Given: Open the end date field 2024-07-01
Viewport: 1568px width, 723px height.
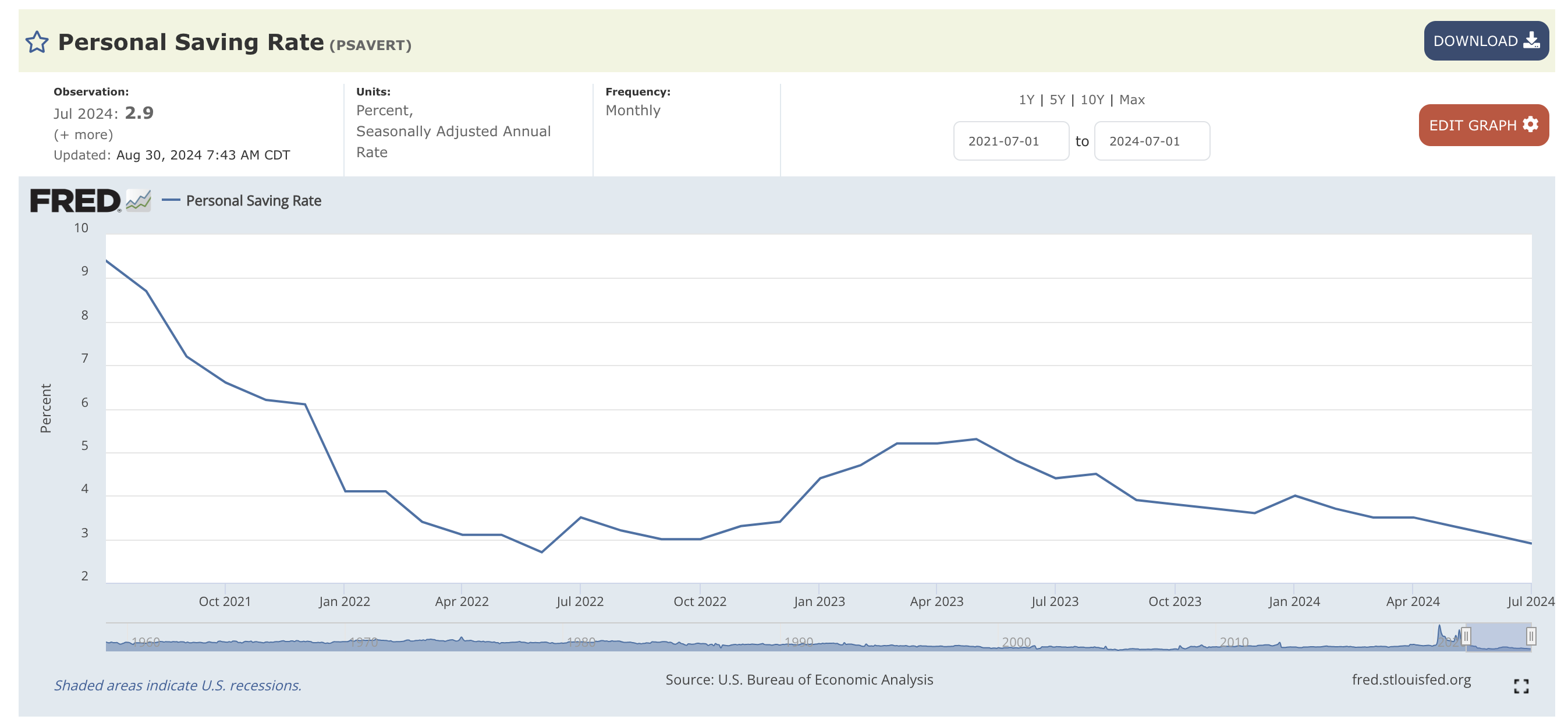Looking at the screenshot, I should click(x=1152, y=141).
